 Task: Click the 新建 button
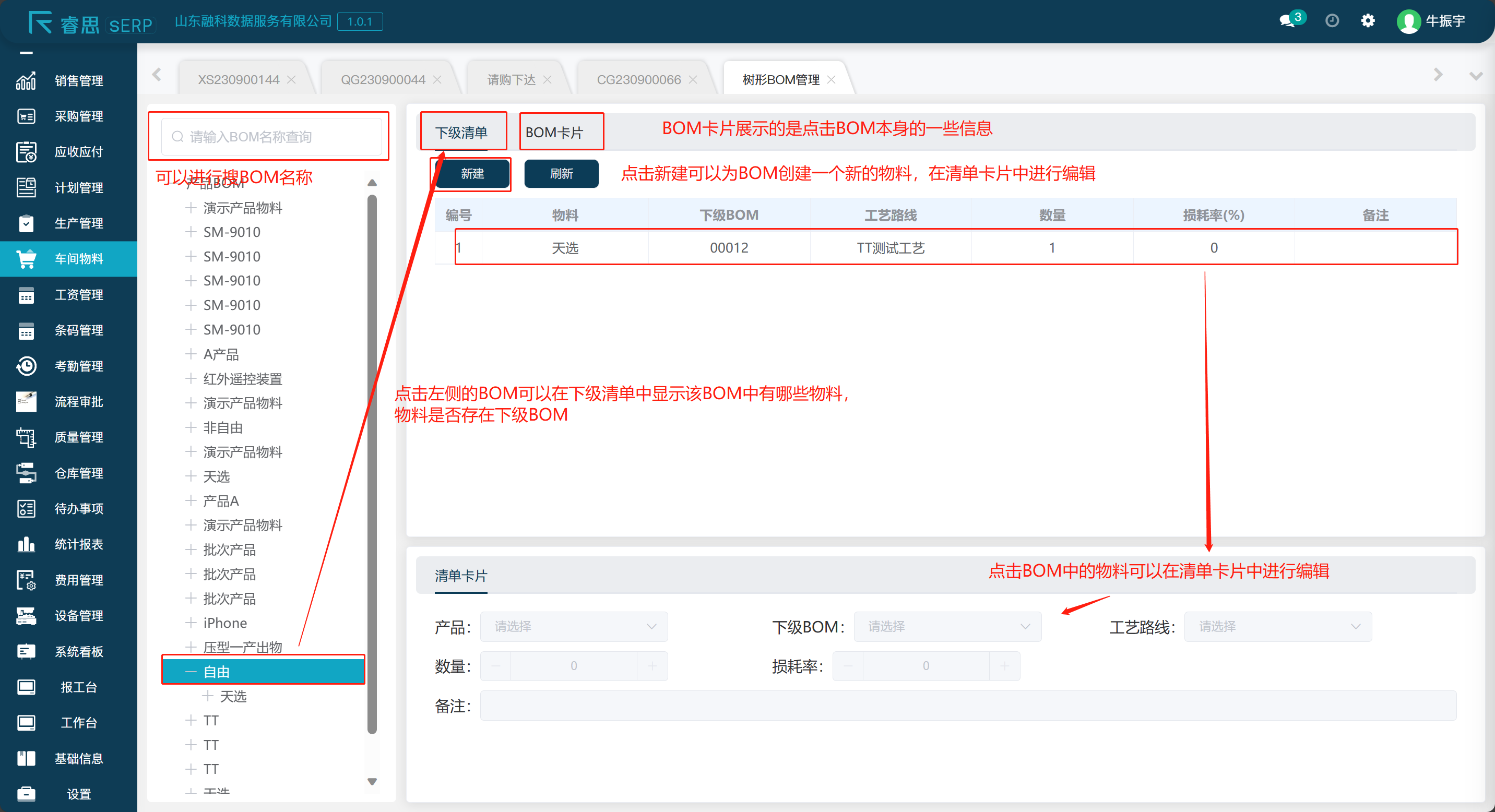pyautogui.click(x=472, y=174)
